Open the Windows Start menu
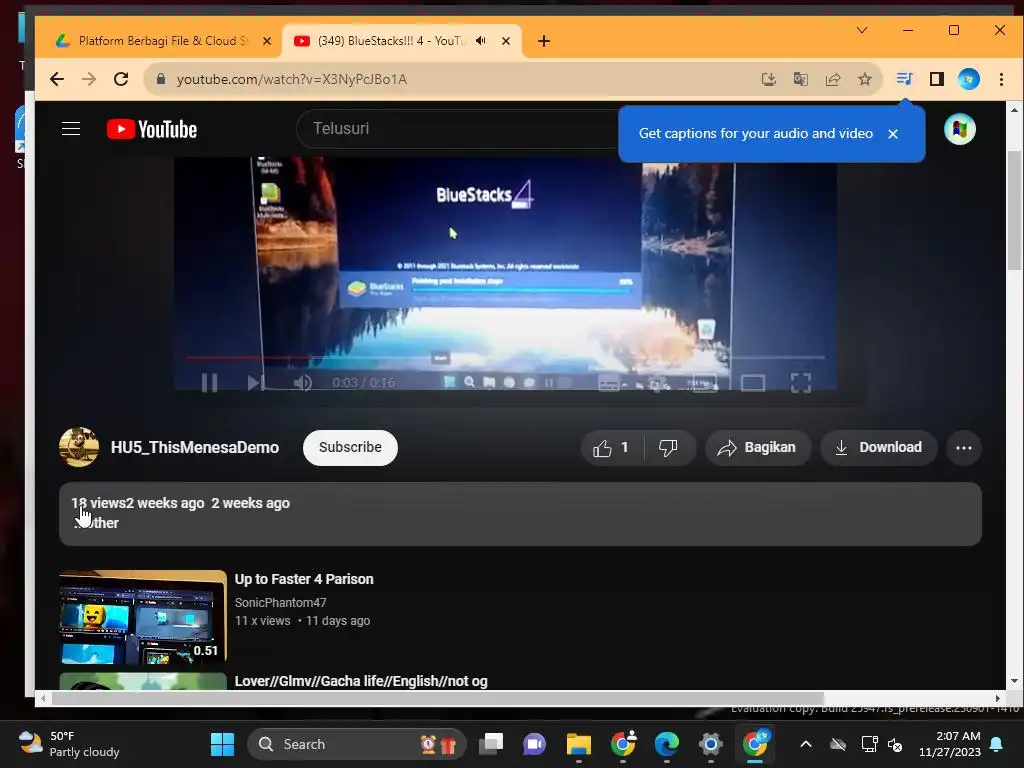This screenshot has width=1024, height=768. (222, 744)
